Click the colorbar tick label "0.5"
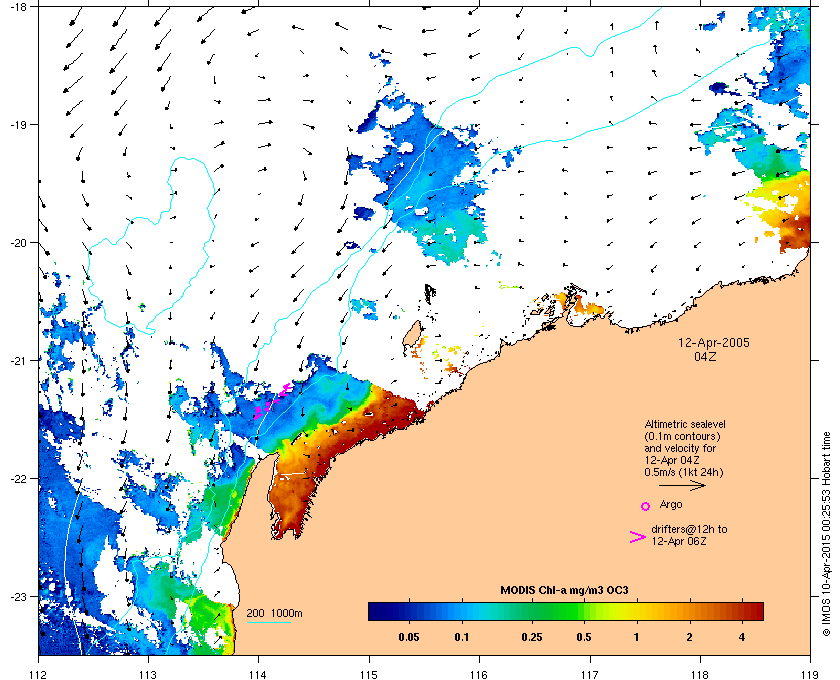The image size is (840, 680). pyautogui.click(x=584, y=638)
